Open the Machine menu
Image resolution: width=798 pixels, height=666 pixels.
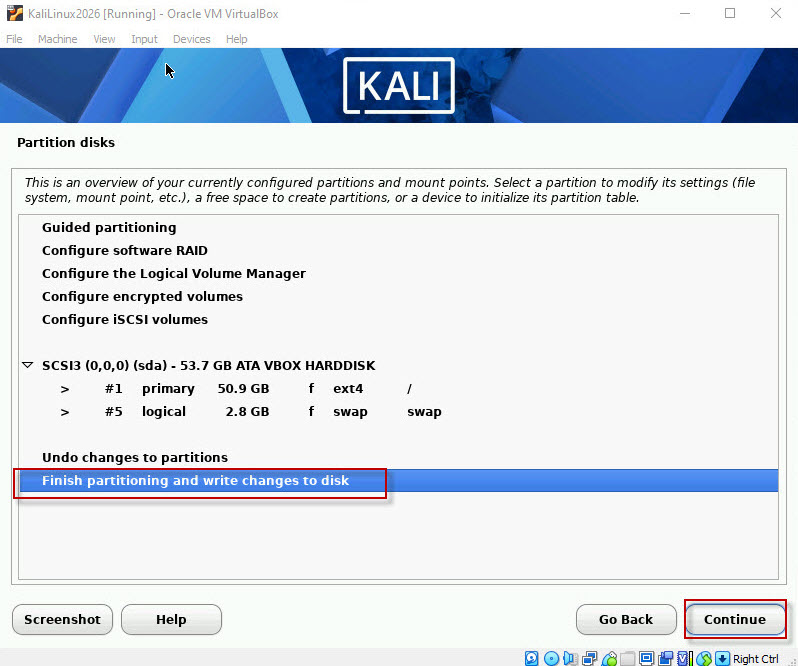pyautogui.click(x=58, y=39)
